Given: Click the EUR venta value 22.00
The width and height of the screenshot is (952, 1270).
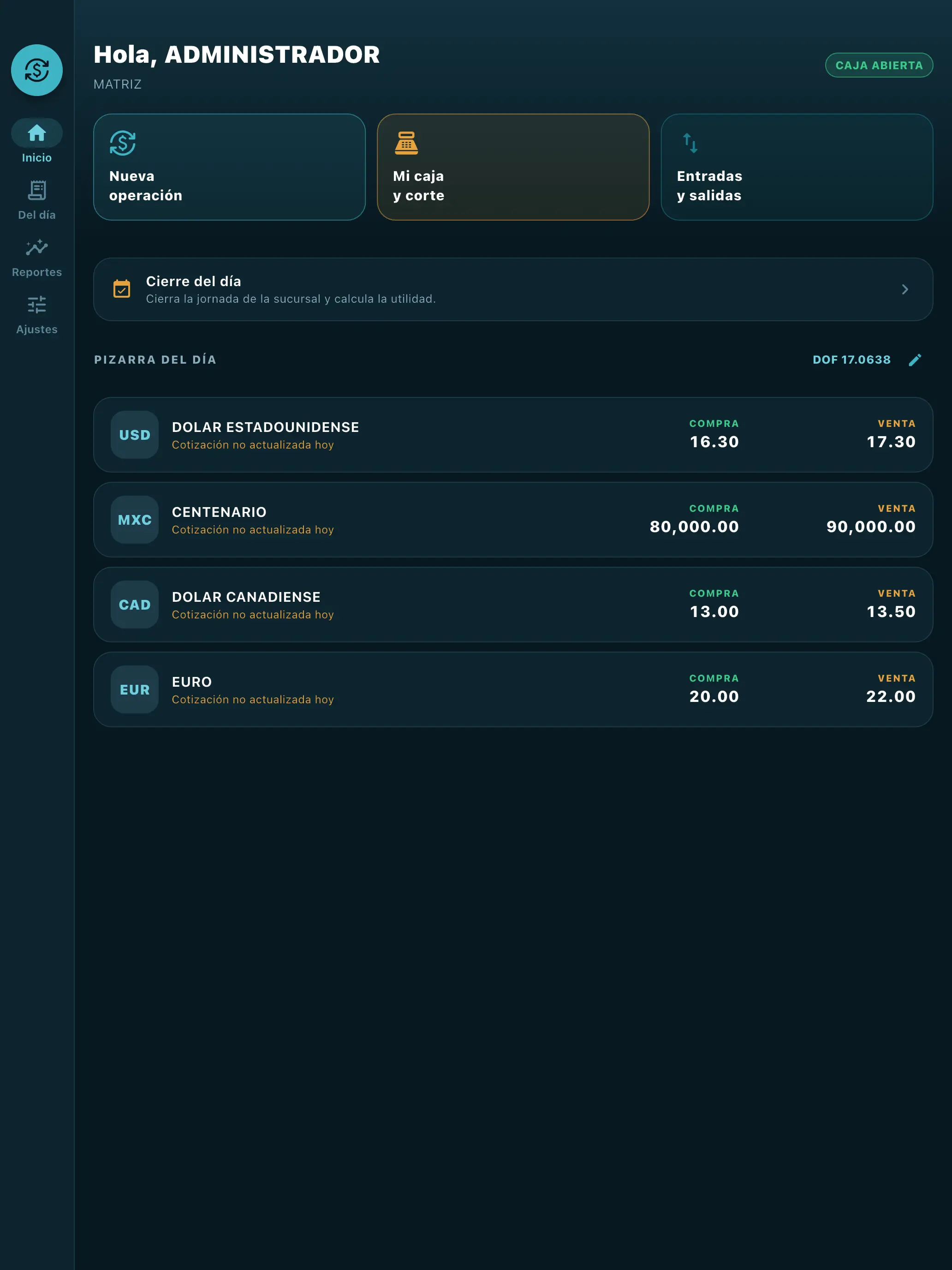Looking at the screenshot, I should (x=891, y=696).
